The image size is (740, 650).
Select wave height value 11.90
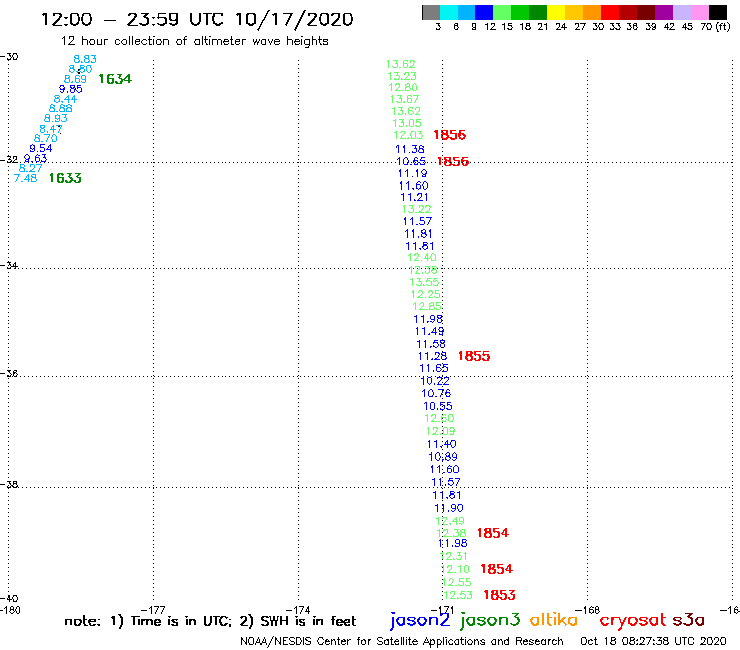click(449, 508)
